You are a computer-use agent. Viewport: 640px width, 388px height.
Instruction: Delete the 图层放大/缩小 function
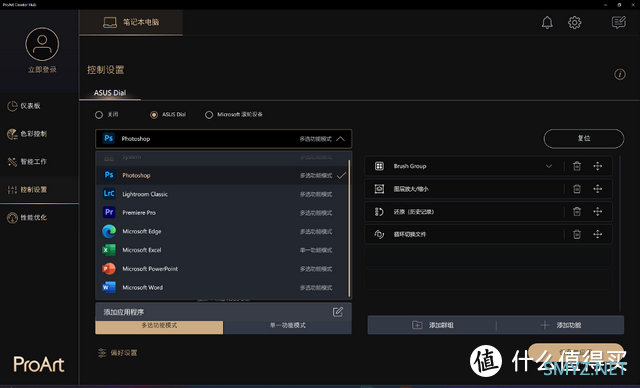(x=577, y=189)
